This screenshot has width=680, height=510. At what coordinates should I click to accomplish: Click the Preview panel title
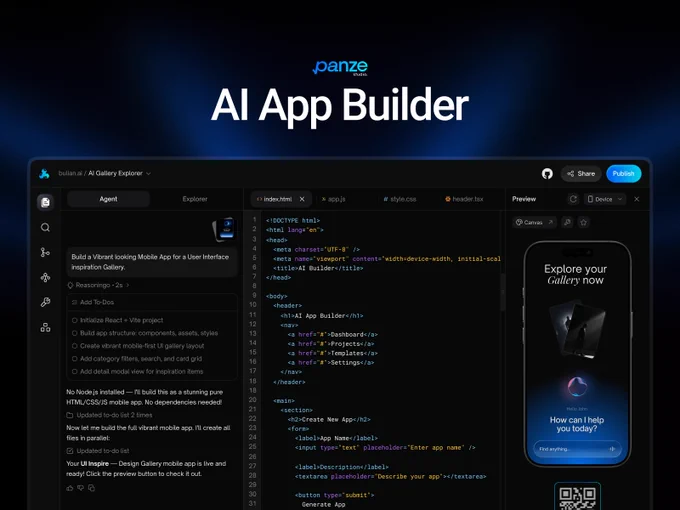coord(524,199)
